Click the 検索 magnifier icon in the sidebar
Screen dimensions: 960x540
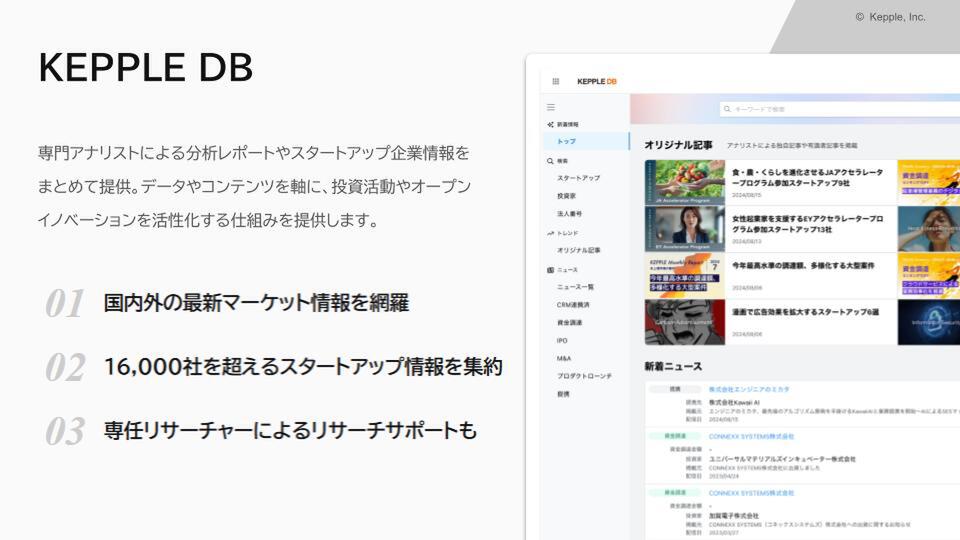coord(550,161)
